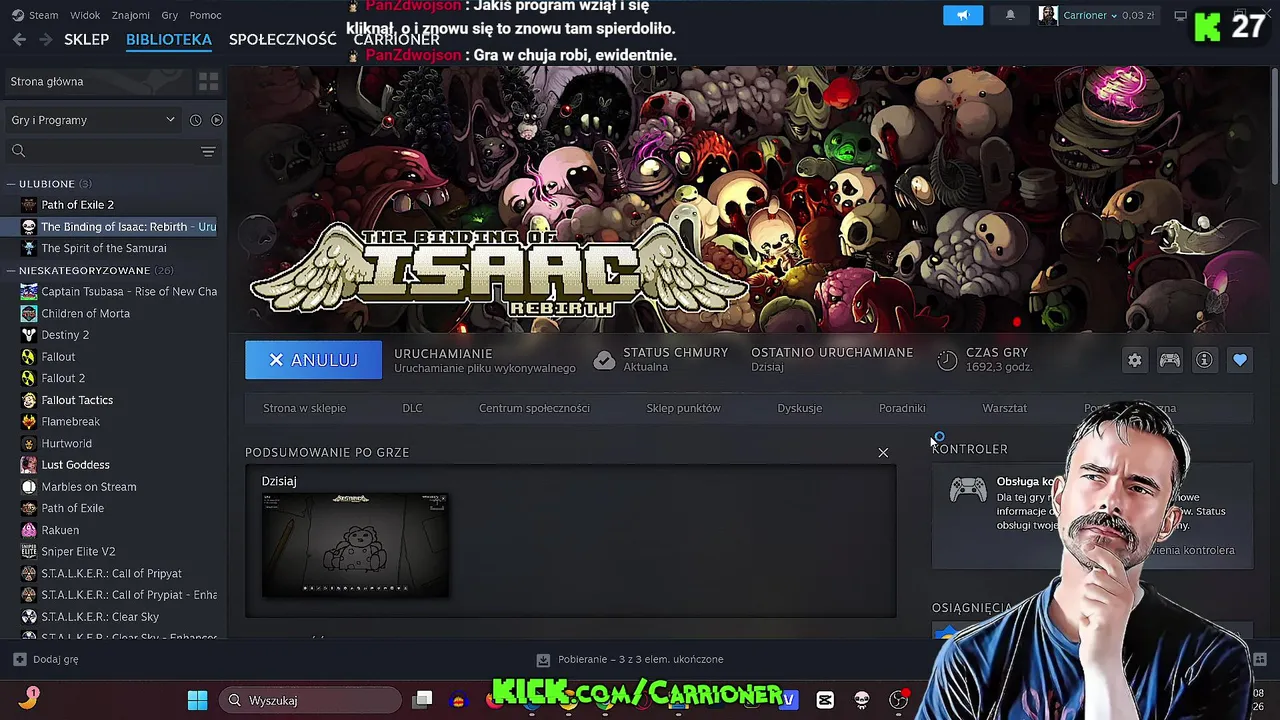The width and height of the screenshot is (1280, 720).
Task: Focus the library search field
Action: (x=100, y=151)
